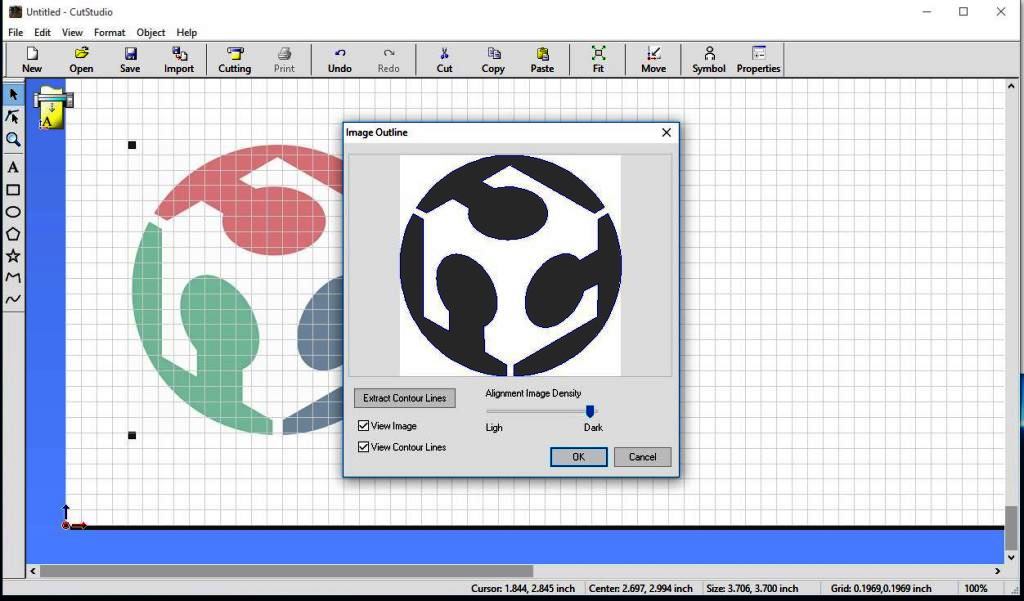Open the Properties panel icon
This screenshot has width=1024, height=601.
tap(758, 60)
